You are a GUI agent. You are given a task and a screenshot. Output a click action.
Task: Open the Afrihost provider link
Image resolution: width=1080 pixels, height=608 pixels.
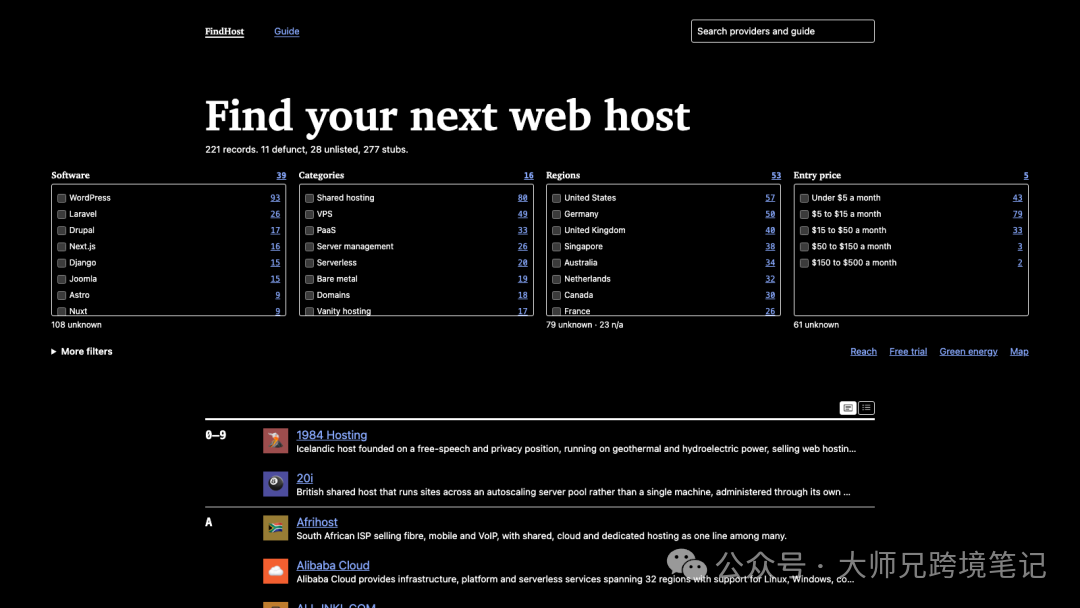pos(317,523)
